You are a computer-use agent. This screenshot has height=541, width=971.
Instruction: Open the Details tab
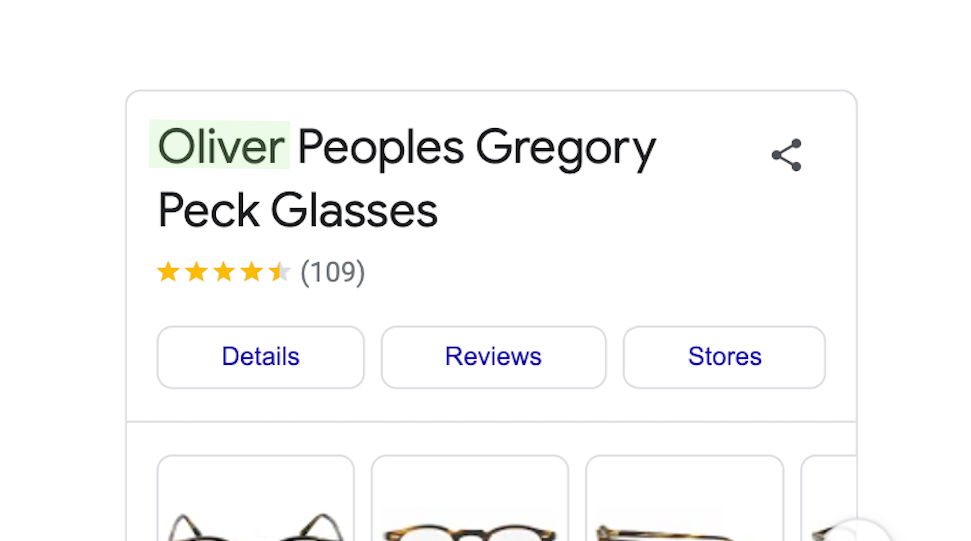261,357
